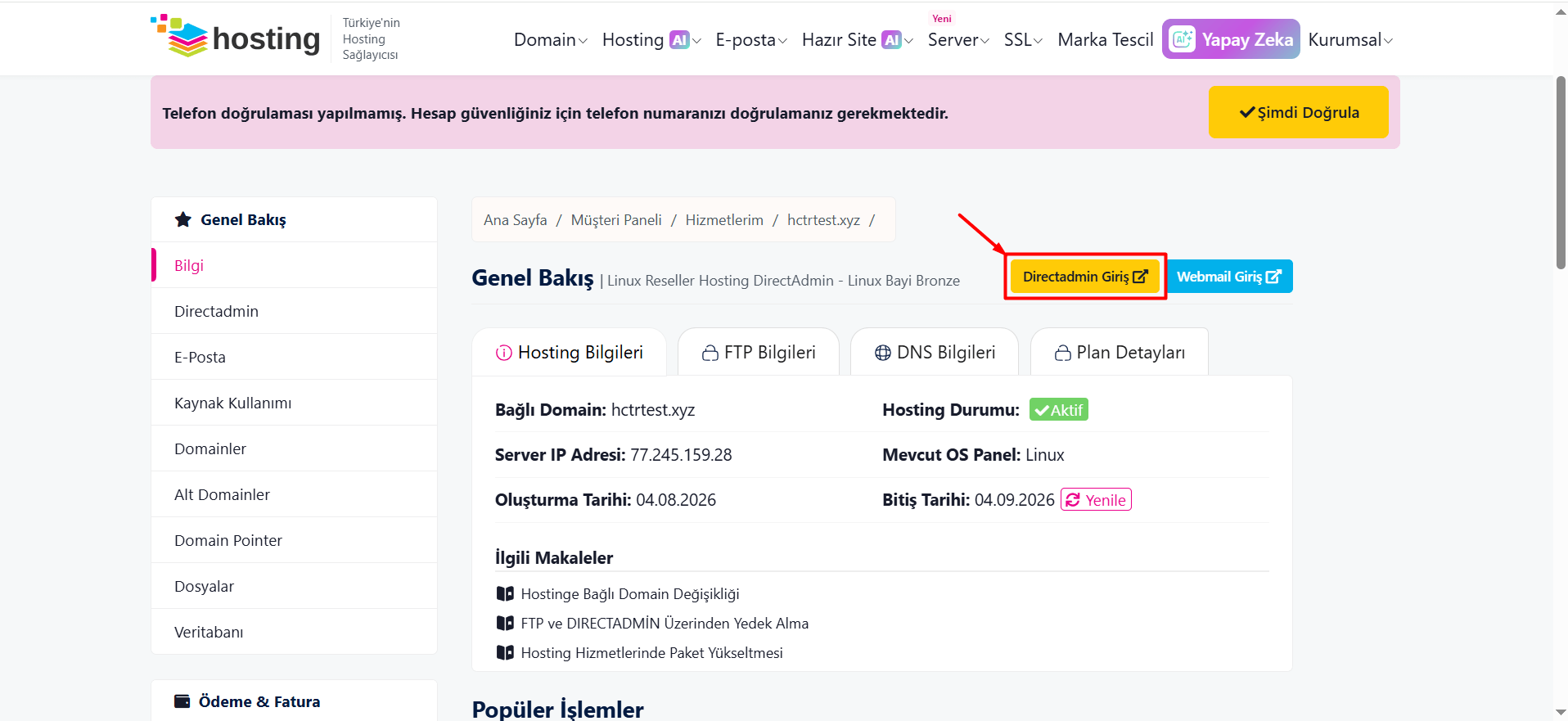
Task: Select Directadmin in the sidebar
Action: (294, 311)
